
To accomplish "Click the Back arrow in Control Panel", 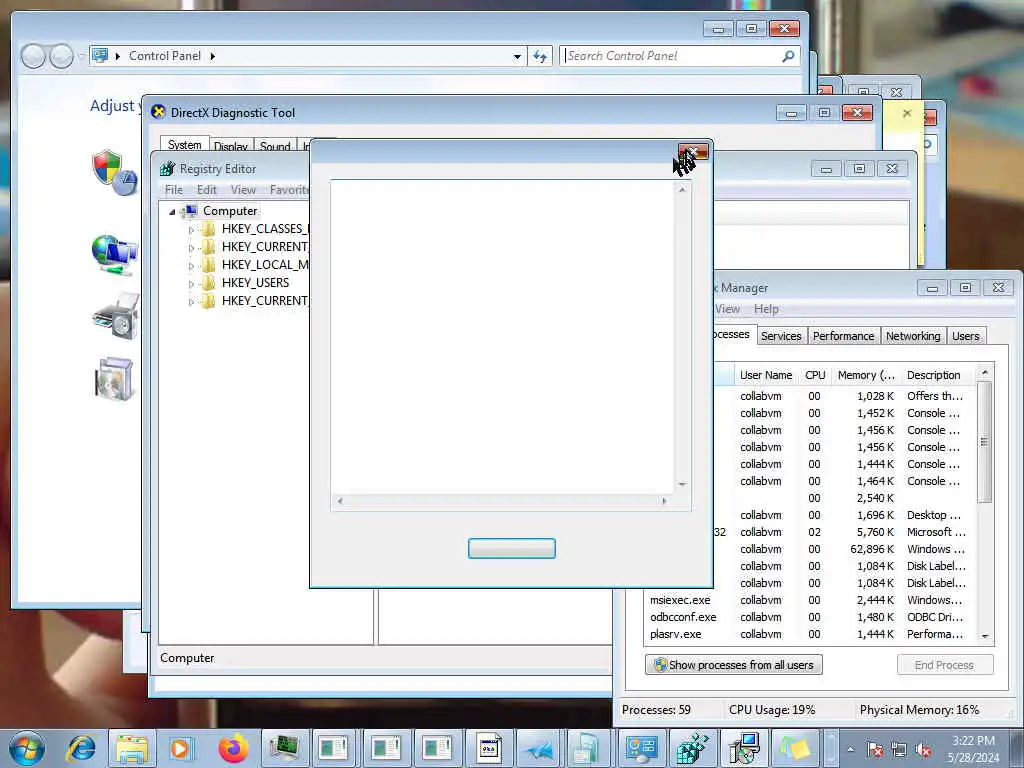I will coord(33,56).
